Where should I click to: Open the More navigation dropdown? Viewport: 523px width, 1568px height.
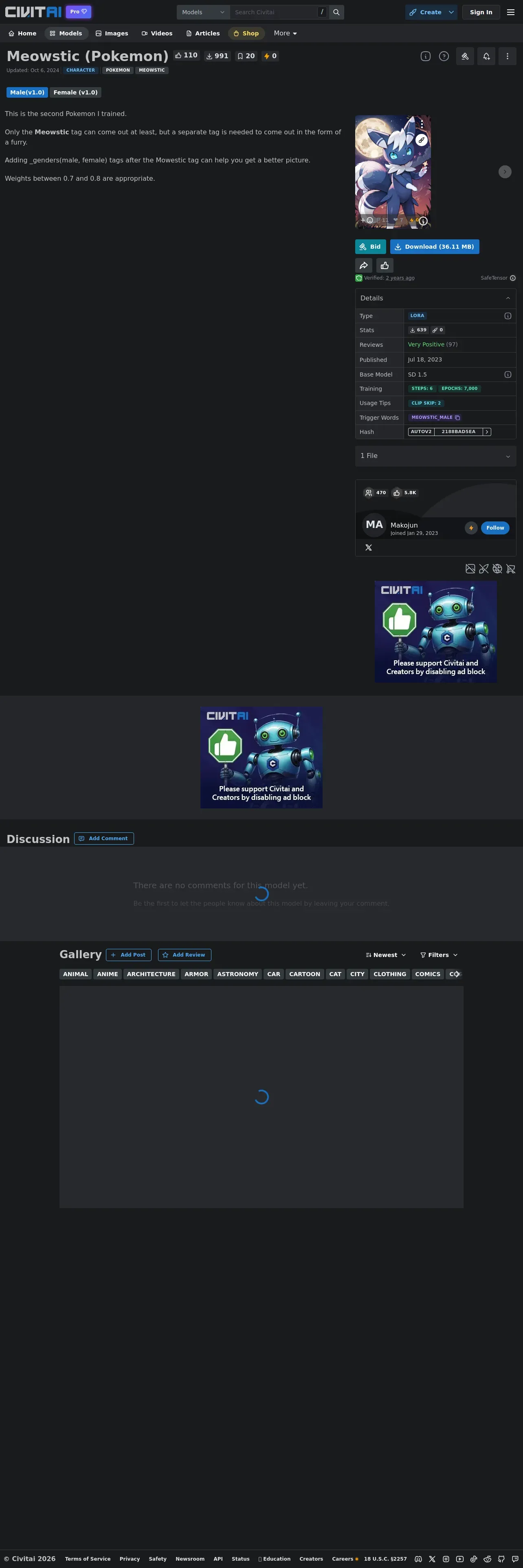tap(286, 33)
